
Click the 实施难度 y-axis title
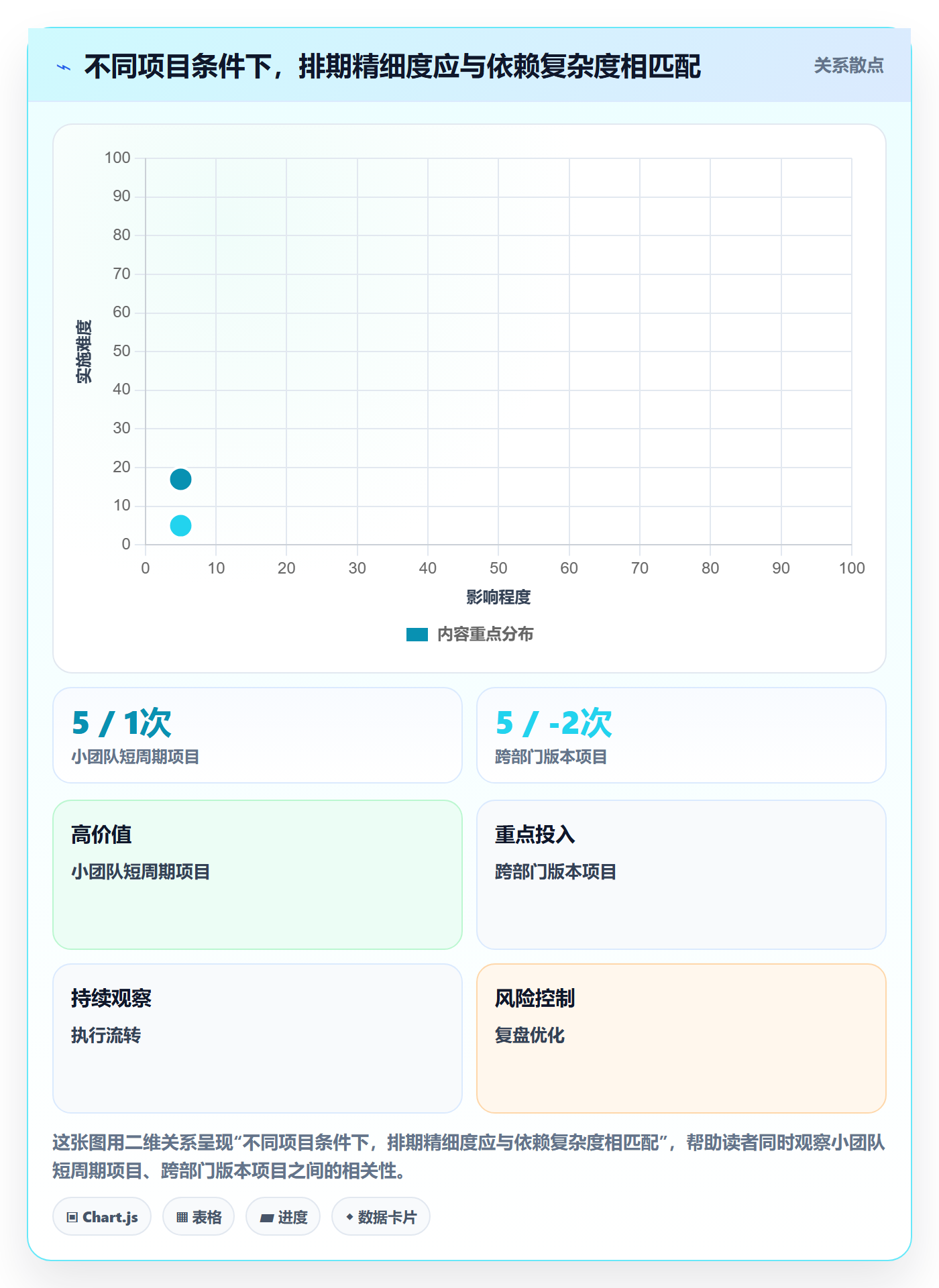(84, 352)
